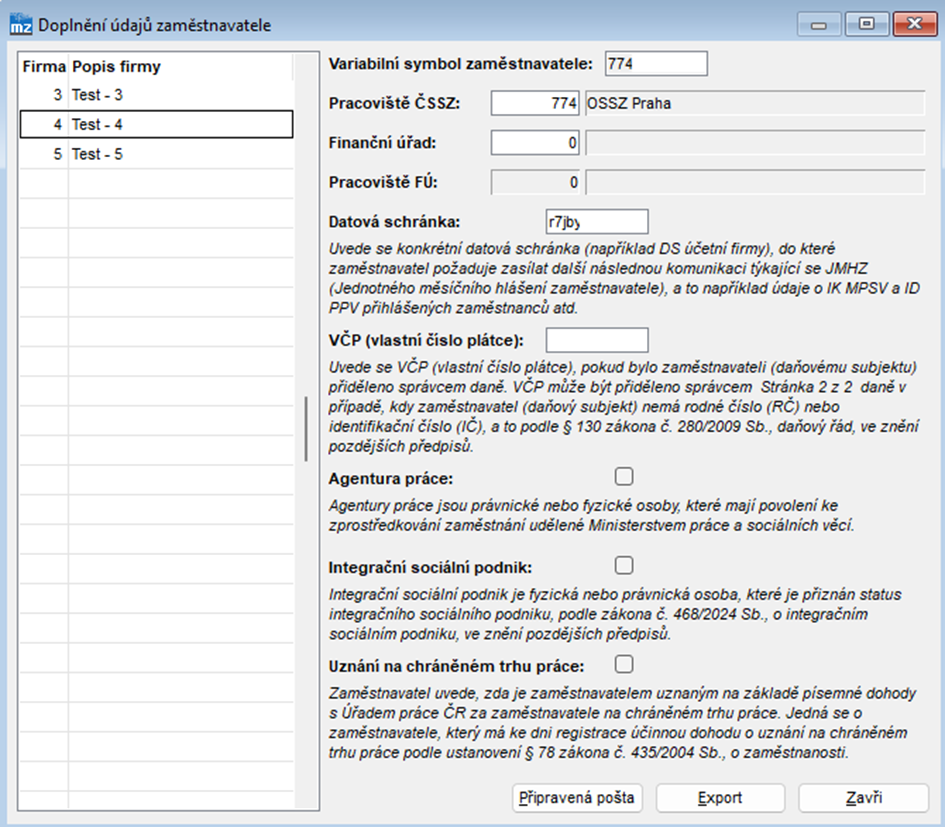
Task: Click the Export button
Action: click(x=720, y=798)
